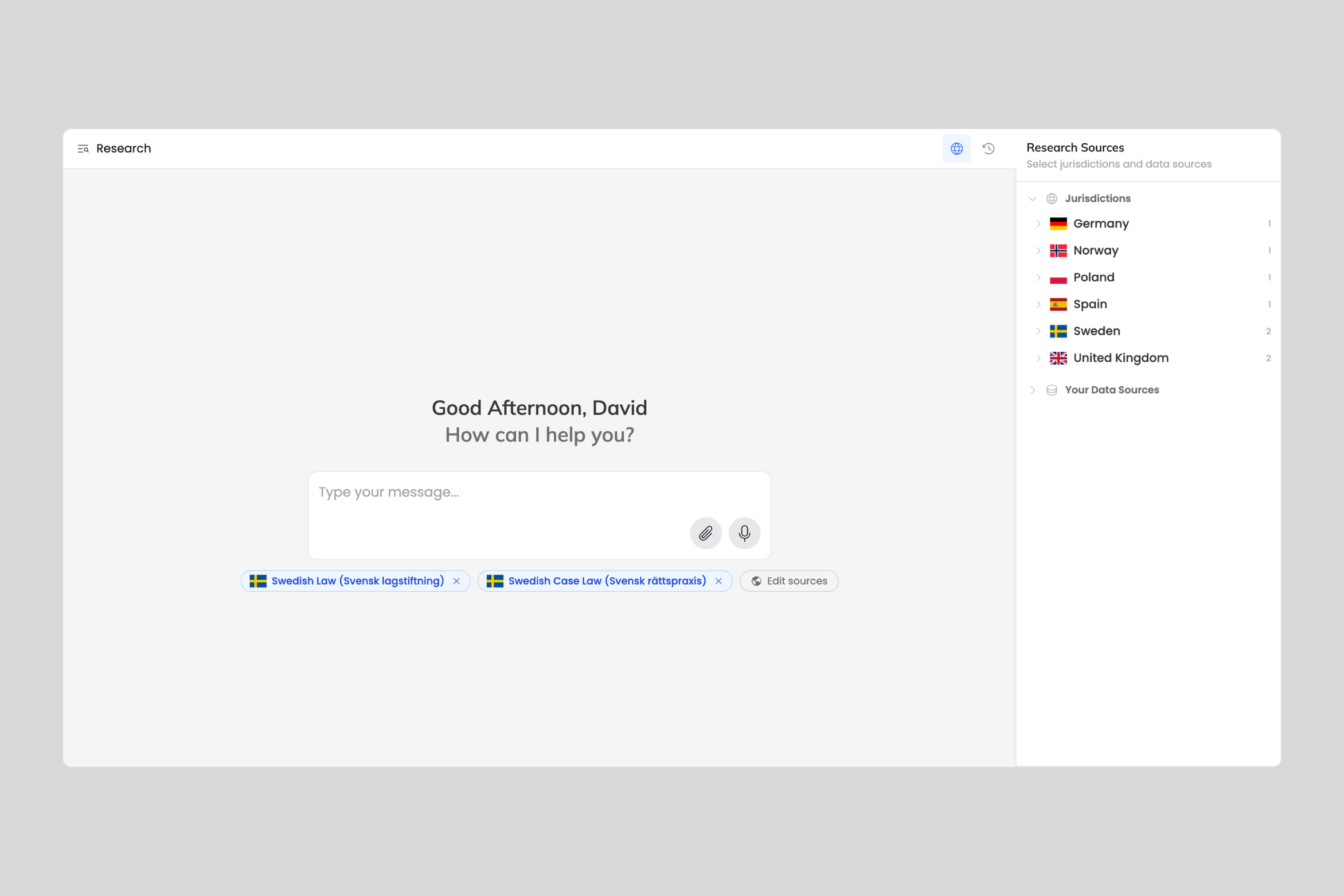Select the United Kingdom jurisdiction row

(x=1120, y=358)
